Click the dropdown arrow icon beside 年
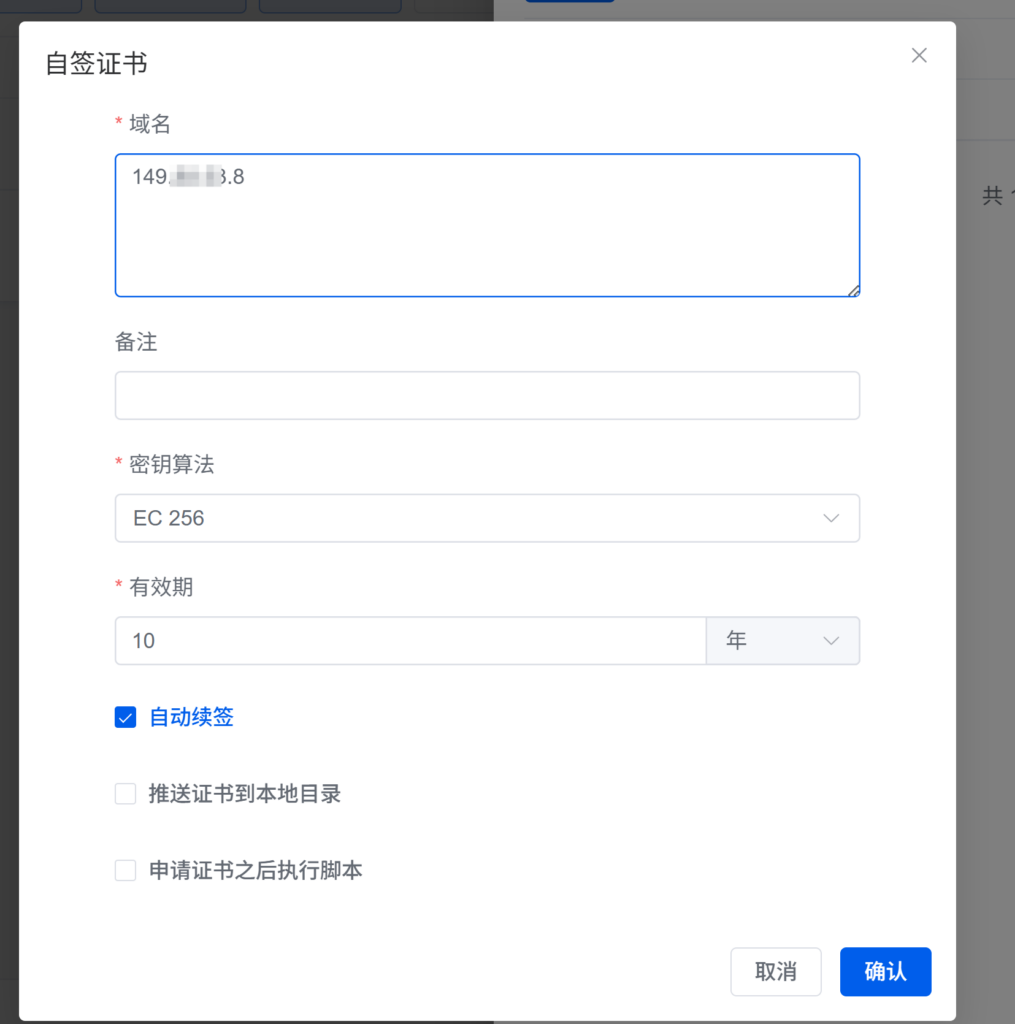 pos(829,641)
